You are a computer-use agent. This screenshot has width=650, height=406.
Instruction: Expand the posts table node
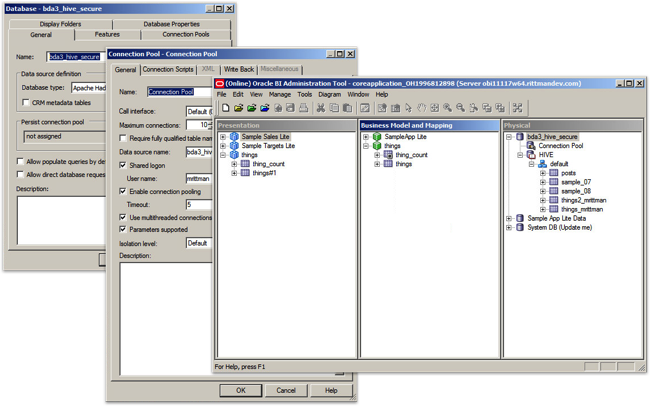point(543,173)
